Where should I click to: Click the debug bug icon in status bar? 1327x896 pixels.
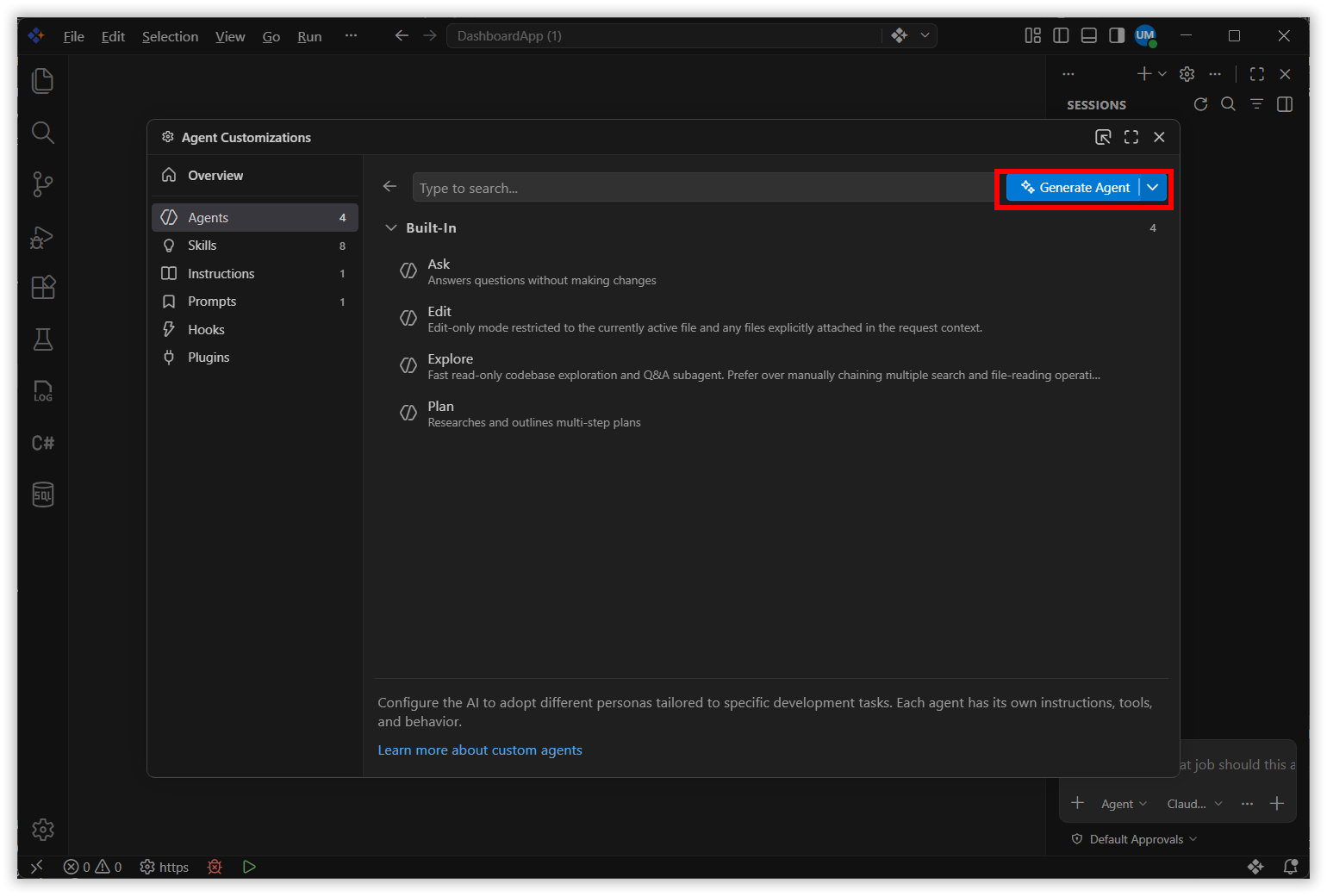[x=215, y=867]
